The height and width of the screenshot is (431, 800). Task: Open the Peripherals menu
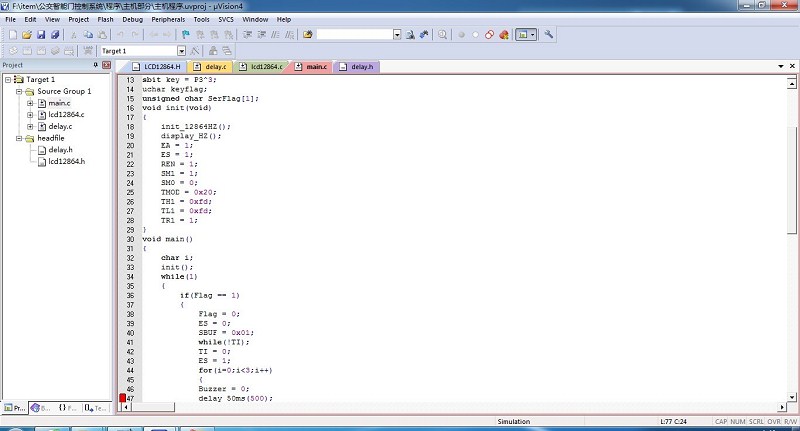tap(167, 19)
